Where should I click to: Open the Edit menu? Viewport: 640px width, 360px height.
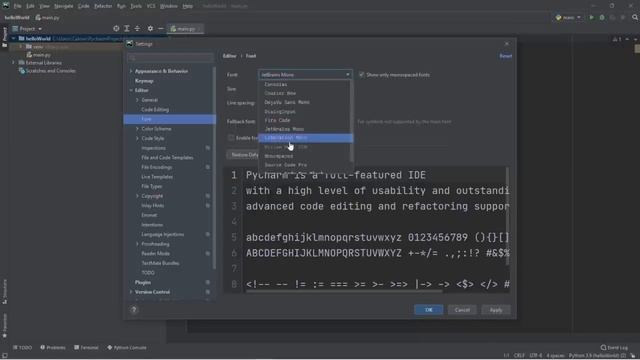pos(31,6)
